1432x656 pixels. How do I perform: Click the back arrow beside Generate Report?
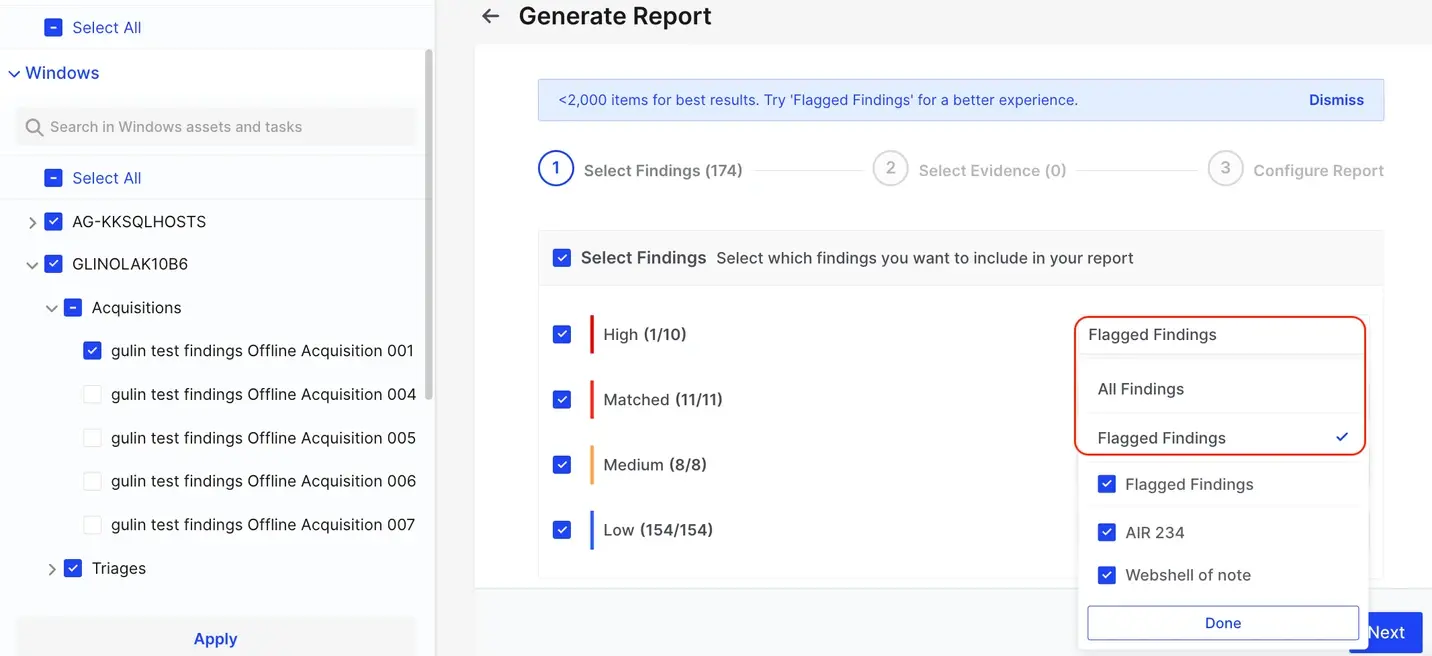point(490,16)
